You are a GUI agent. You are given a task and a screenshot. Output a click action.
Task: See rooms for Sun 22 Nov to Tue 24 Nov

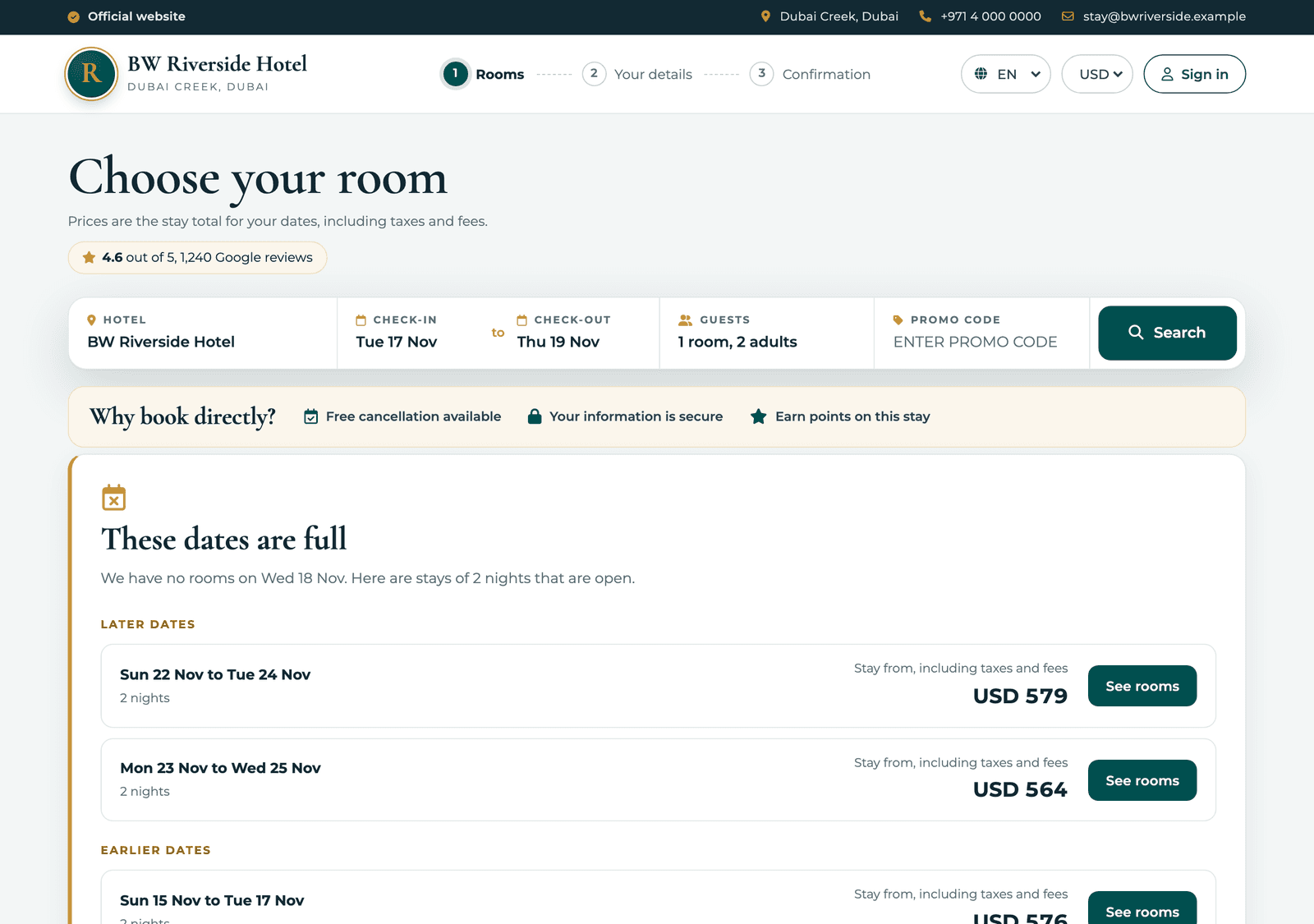tap(1142, 686)
